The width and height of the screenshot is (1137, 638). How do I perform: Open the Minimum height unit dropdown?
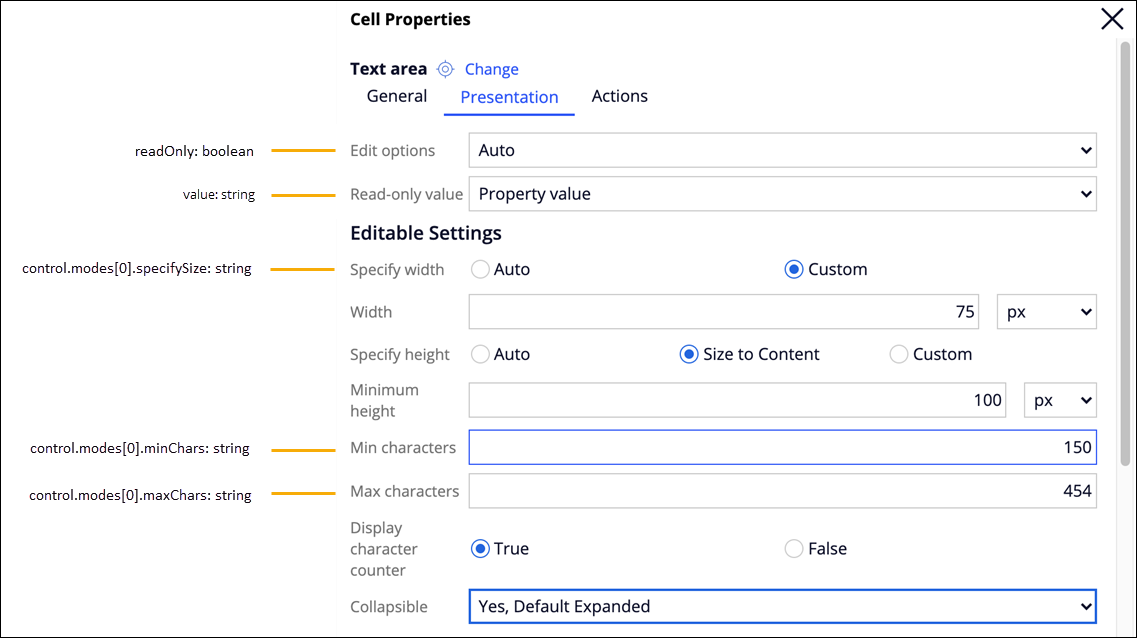pyautogui.click(x=1060, y=400)
